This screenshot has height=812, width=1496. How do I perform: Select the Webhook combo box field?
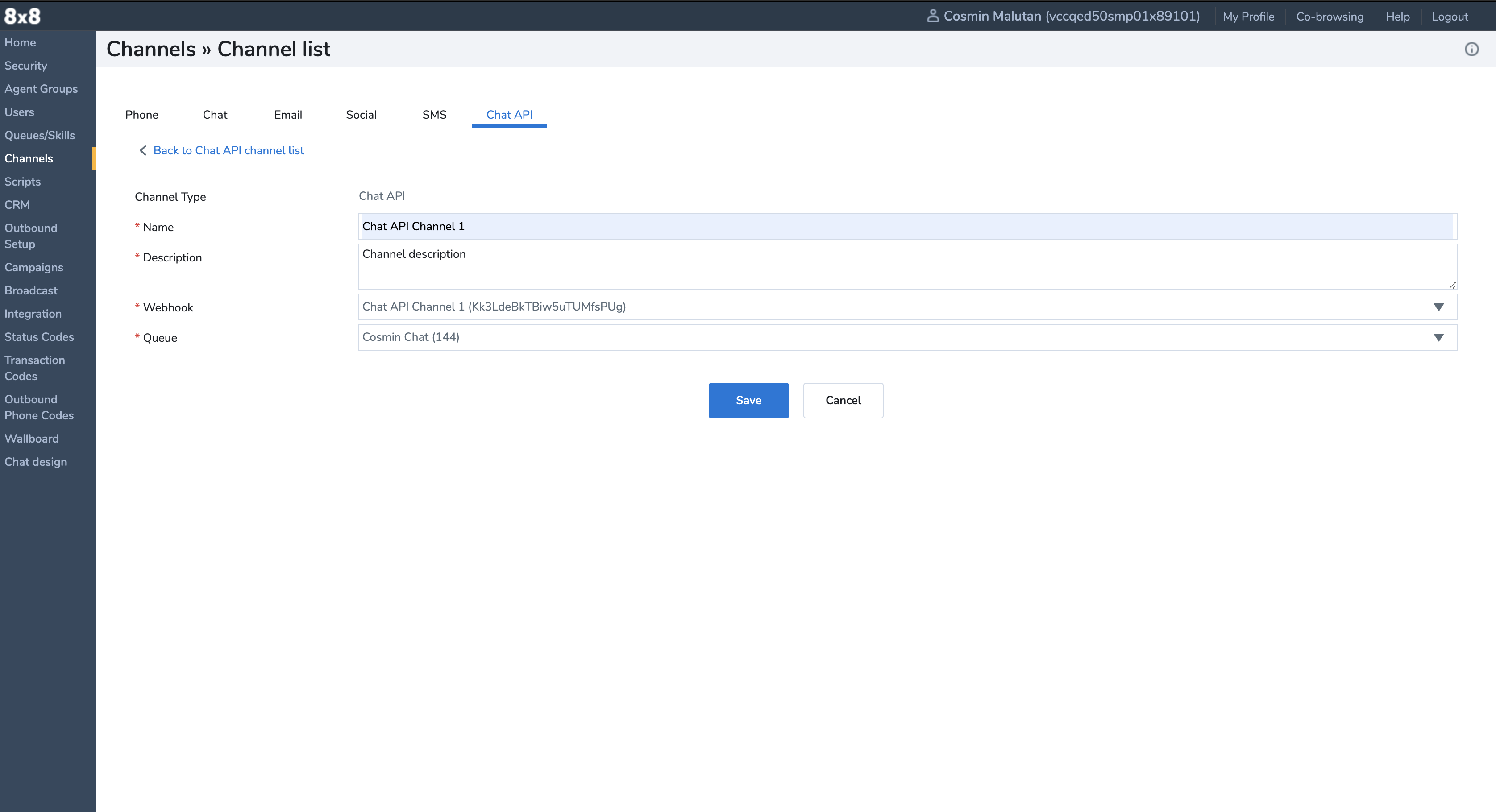click(894, 307)
